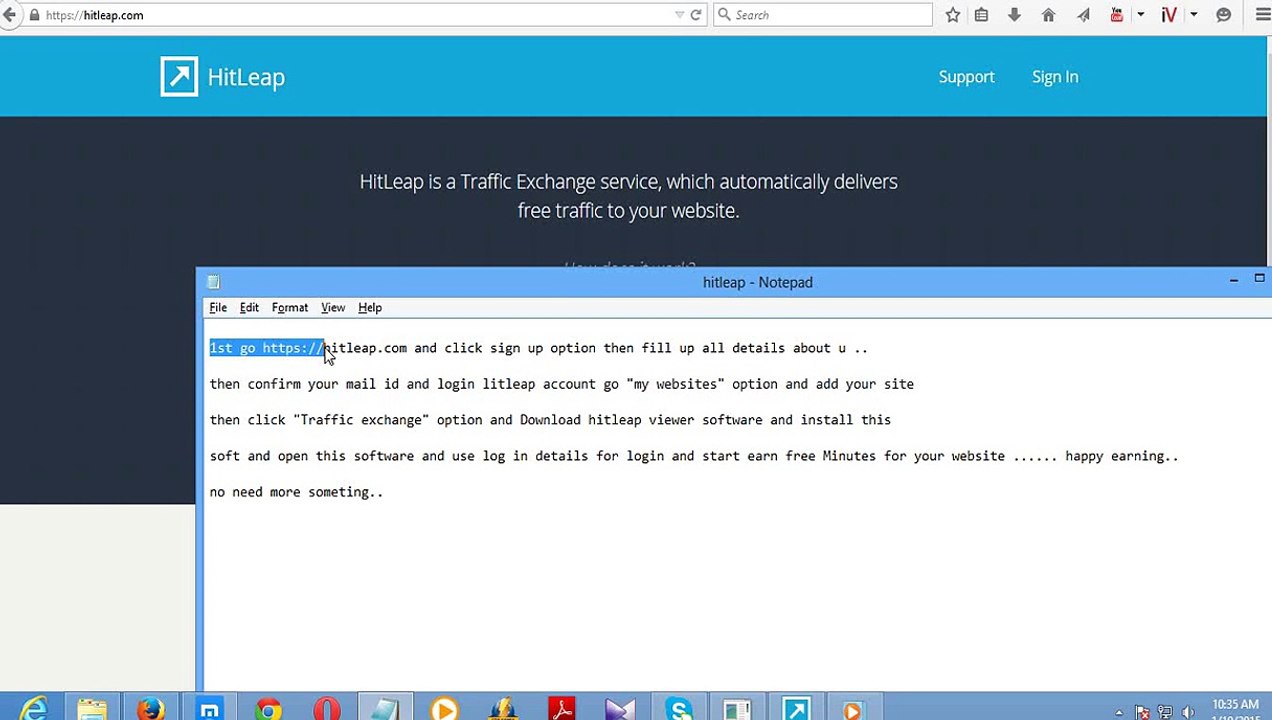
Task: Switch to Firefox on the taskbar
Action: tap(150, 708)
